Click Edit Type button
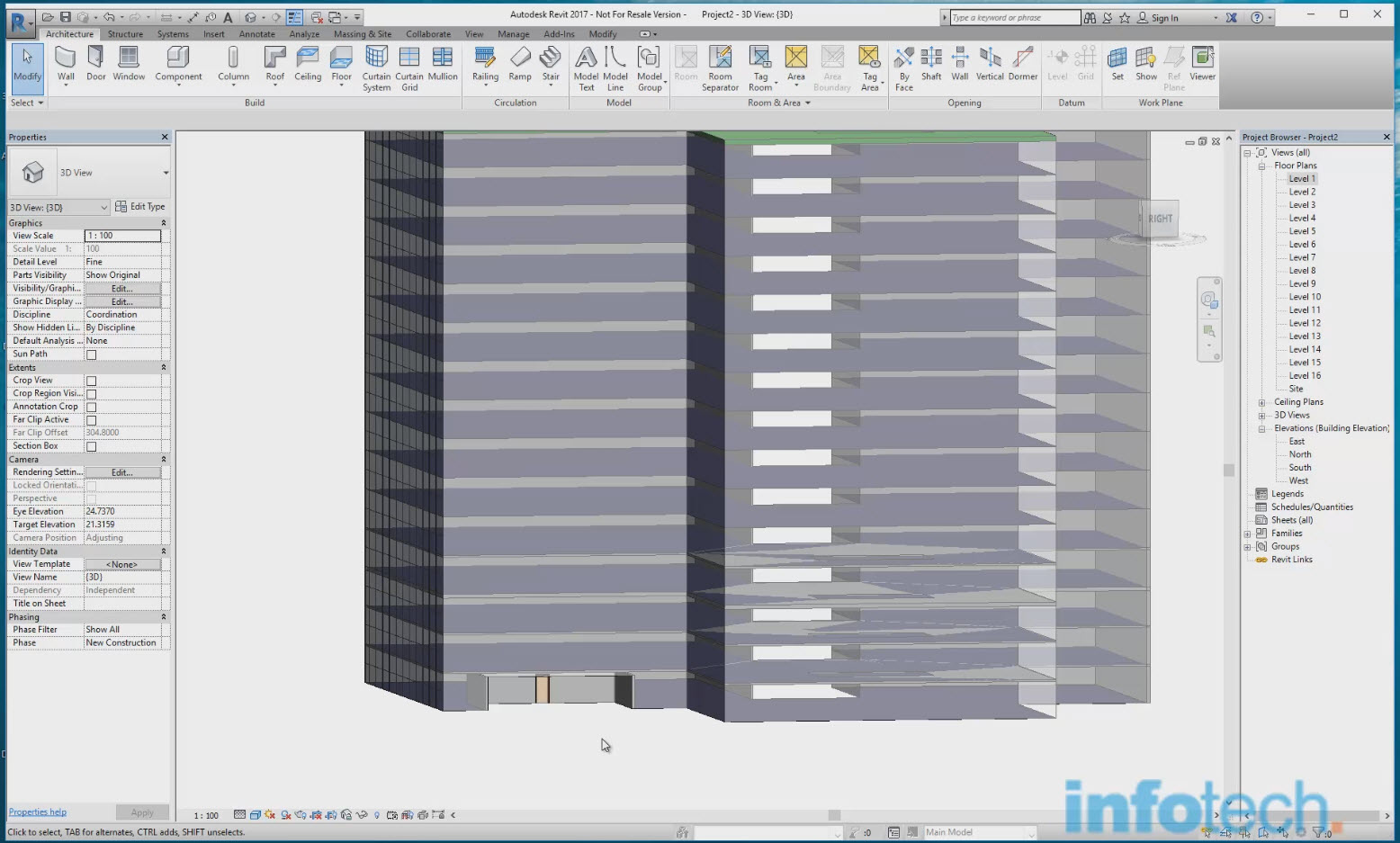 [x=140, y=207]
